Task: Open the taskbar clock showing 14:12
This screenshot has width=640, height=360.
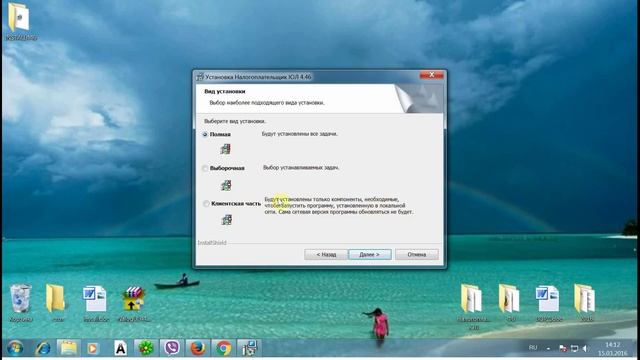Action: [x=613, y=349]
